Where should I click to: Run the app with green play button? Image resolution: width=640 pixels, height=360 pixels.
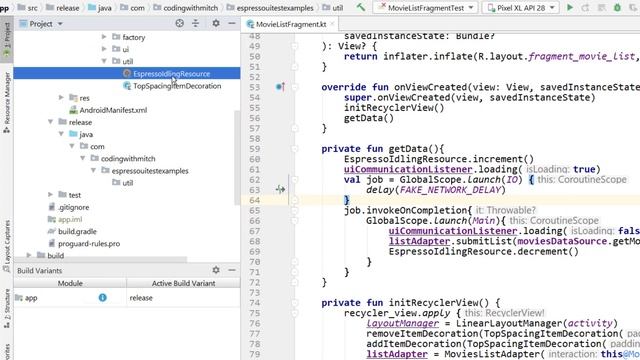(570, 7)
